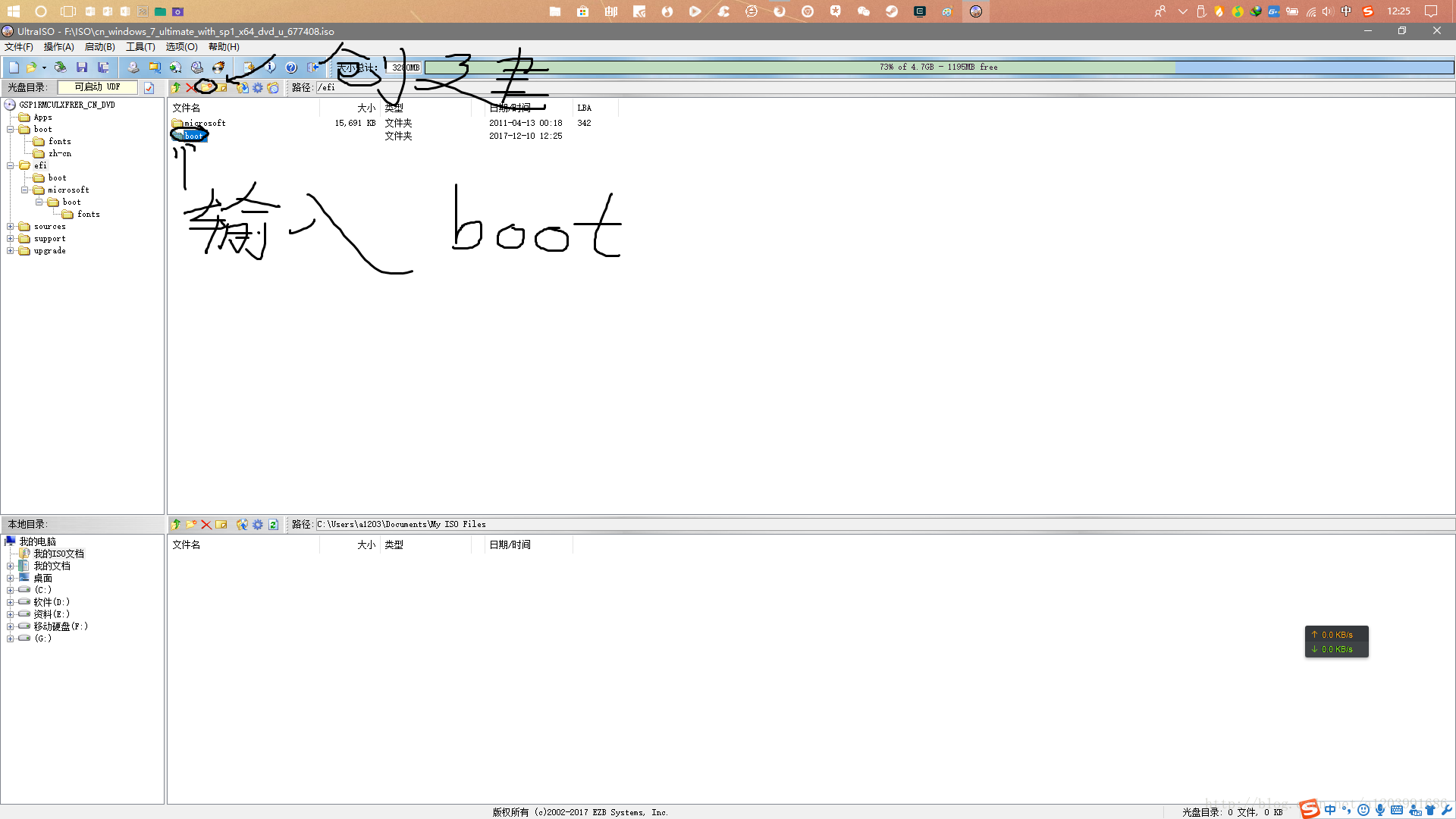Click the New file blank page icon

point(14,67)
